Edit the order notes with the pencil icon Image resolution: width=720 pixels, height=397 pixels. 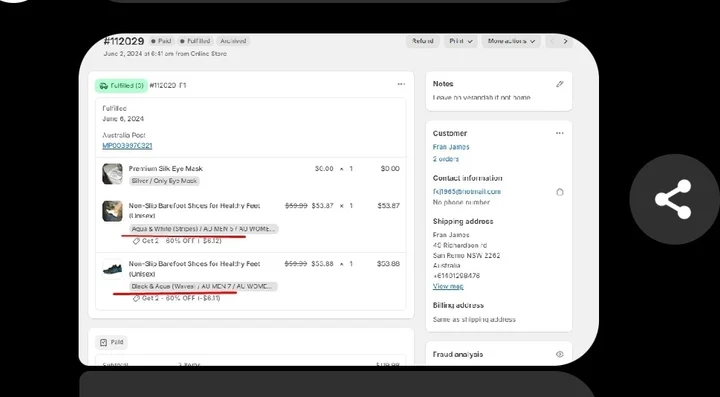click(559, 84)
